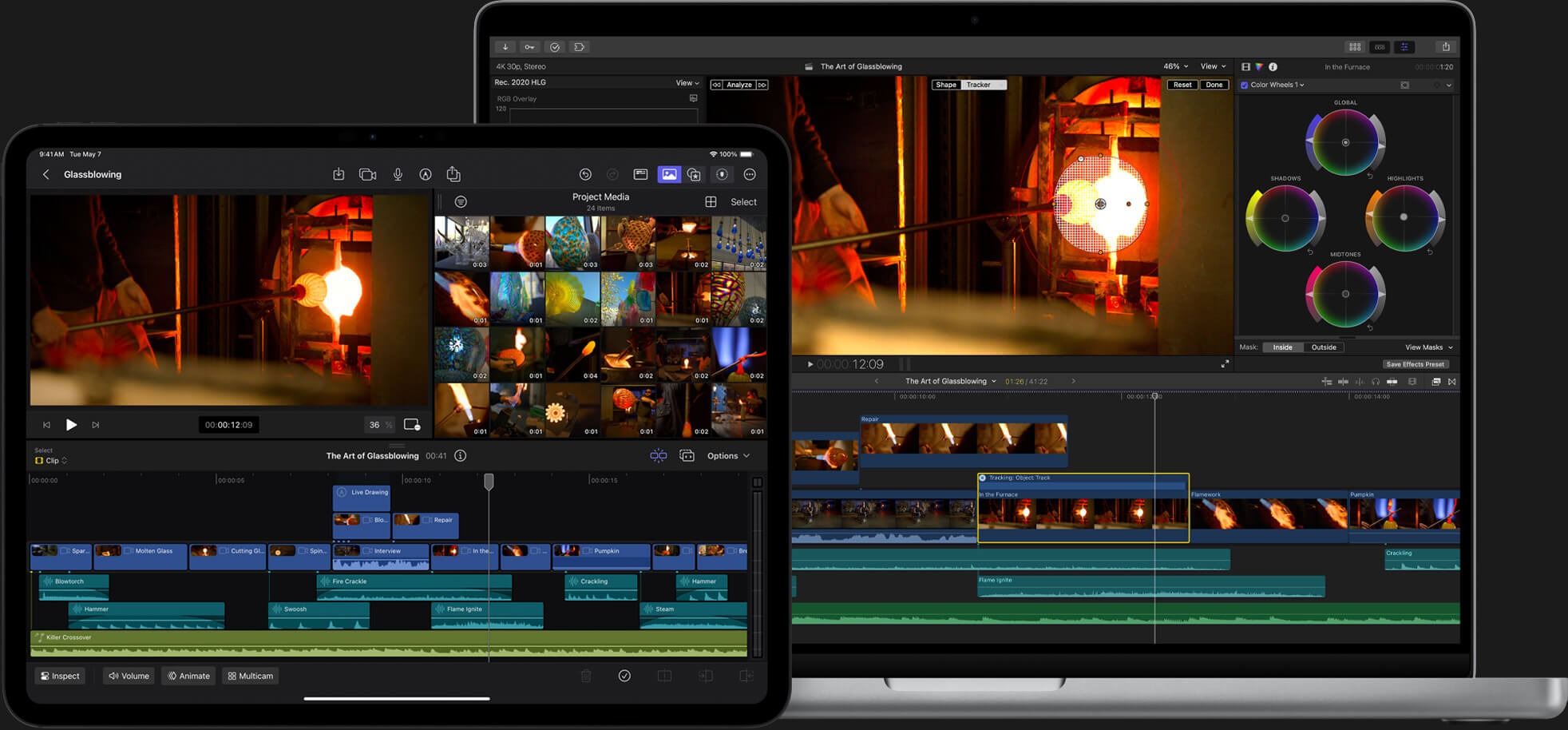Click the undo icon on iPad toolbar
Viewport: 1568px width, 730px height.
[x=585, y=174]
